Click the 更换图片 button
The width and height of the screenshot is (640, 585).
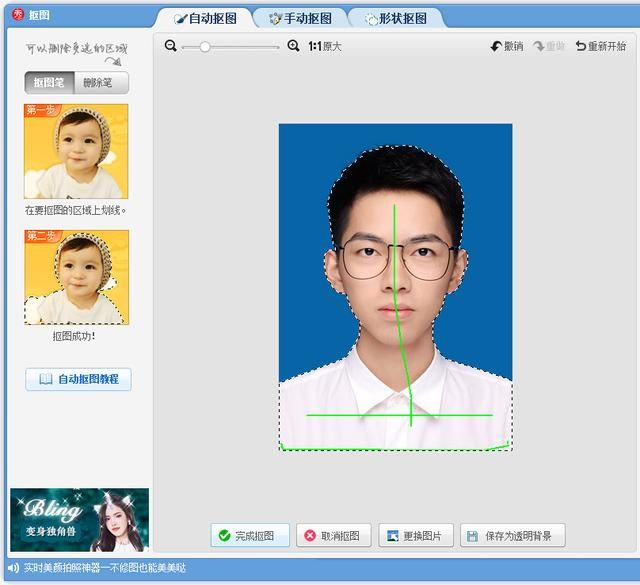coord(416,535)
